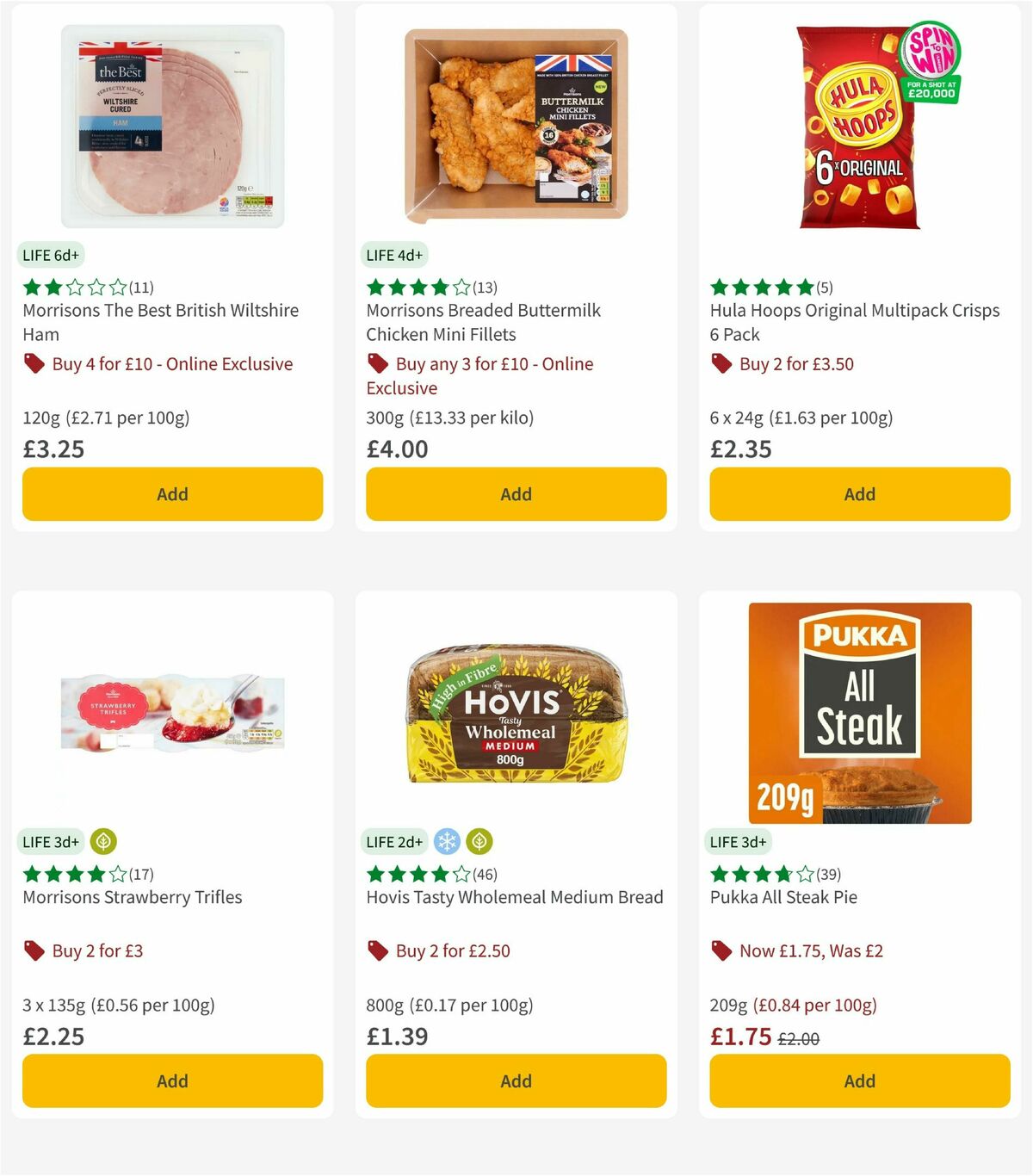Select the leaf icon beside Strawberry Trifles badge
1033x1176 pixels.
(x=103, y=841)
